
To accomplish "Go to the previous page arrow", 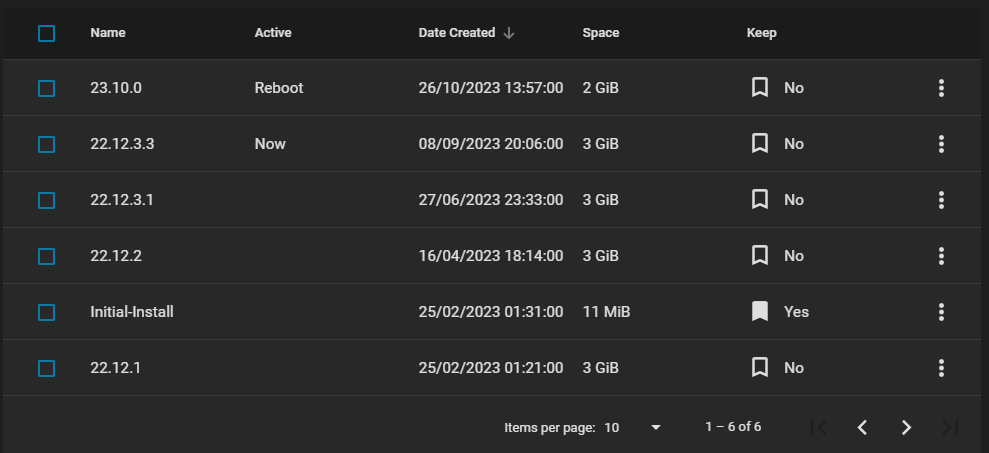I will [862, 427].
